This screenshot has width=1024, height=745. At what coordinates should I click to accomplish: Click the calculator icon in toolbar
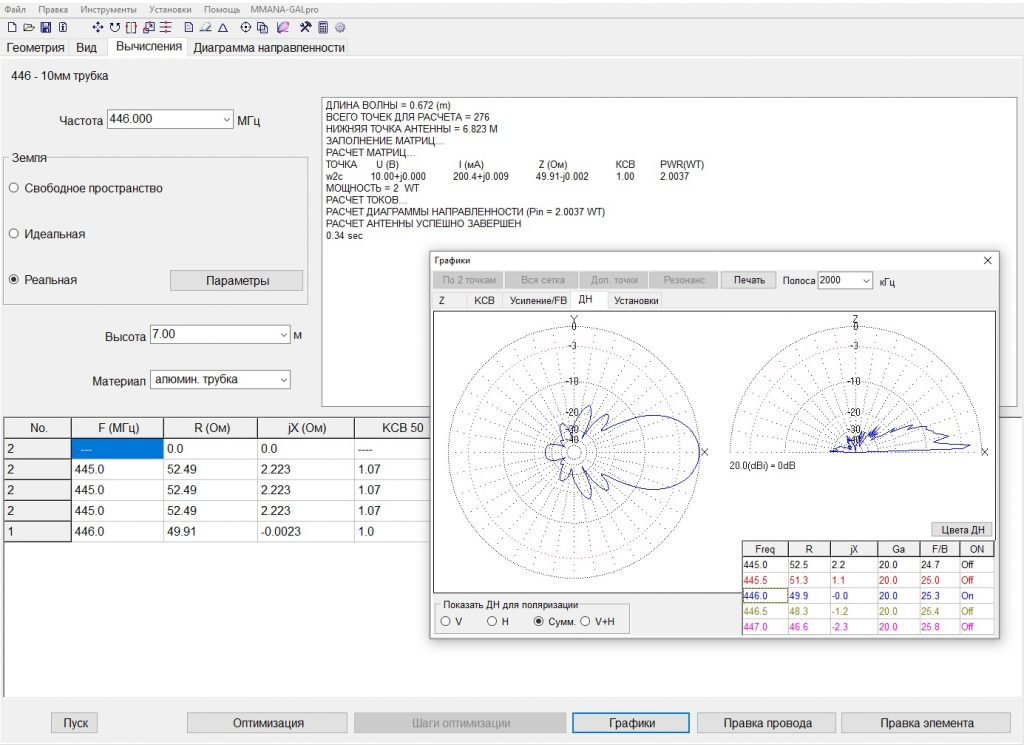click(x=324, y=27)
